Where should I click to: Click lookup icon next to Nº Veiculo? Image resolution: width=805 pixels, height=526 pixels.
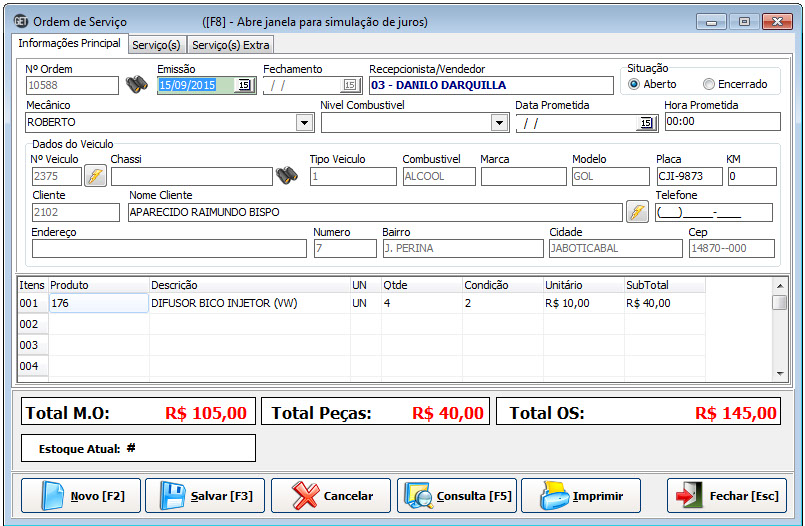95,177
